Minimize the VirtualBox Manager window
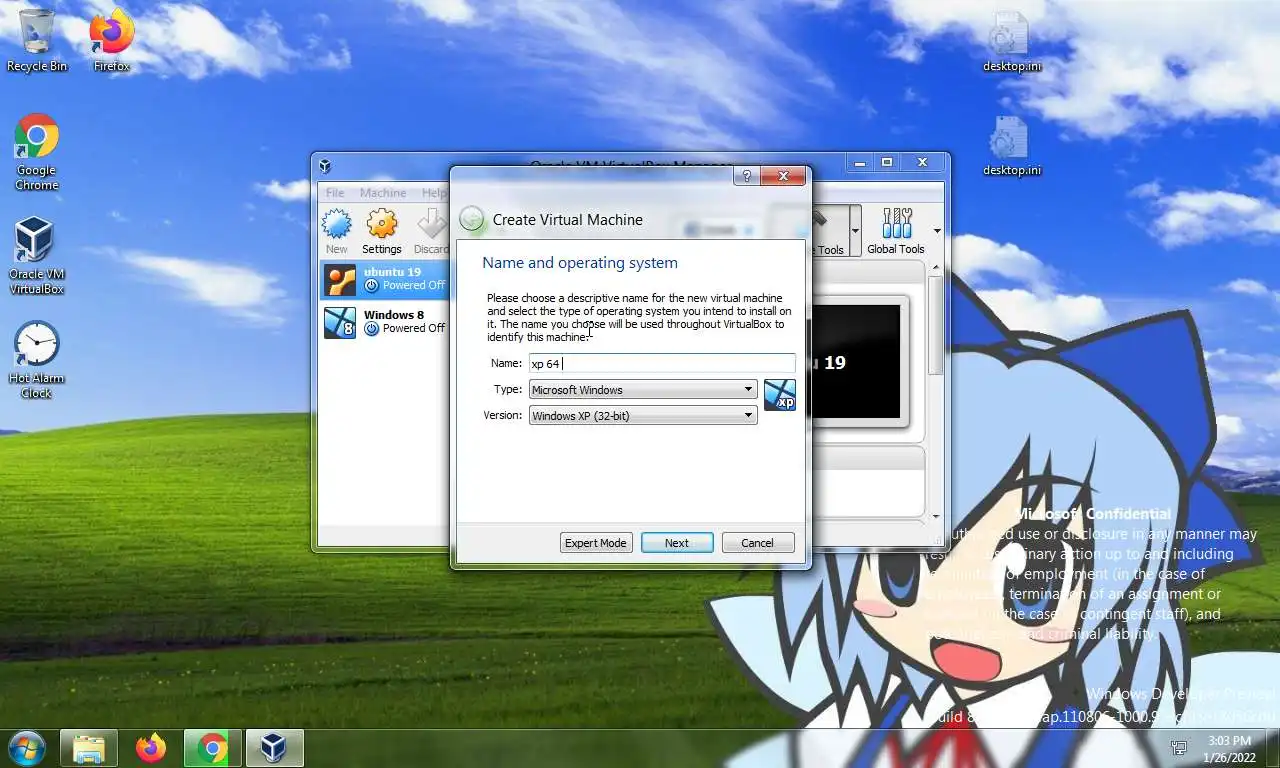This screenshot has height=768, width=1280. [860, 162]
